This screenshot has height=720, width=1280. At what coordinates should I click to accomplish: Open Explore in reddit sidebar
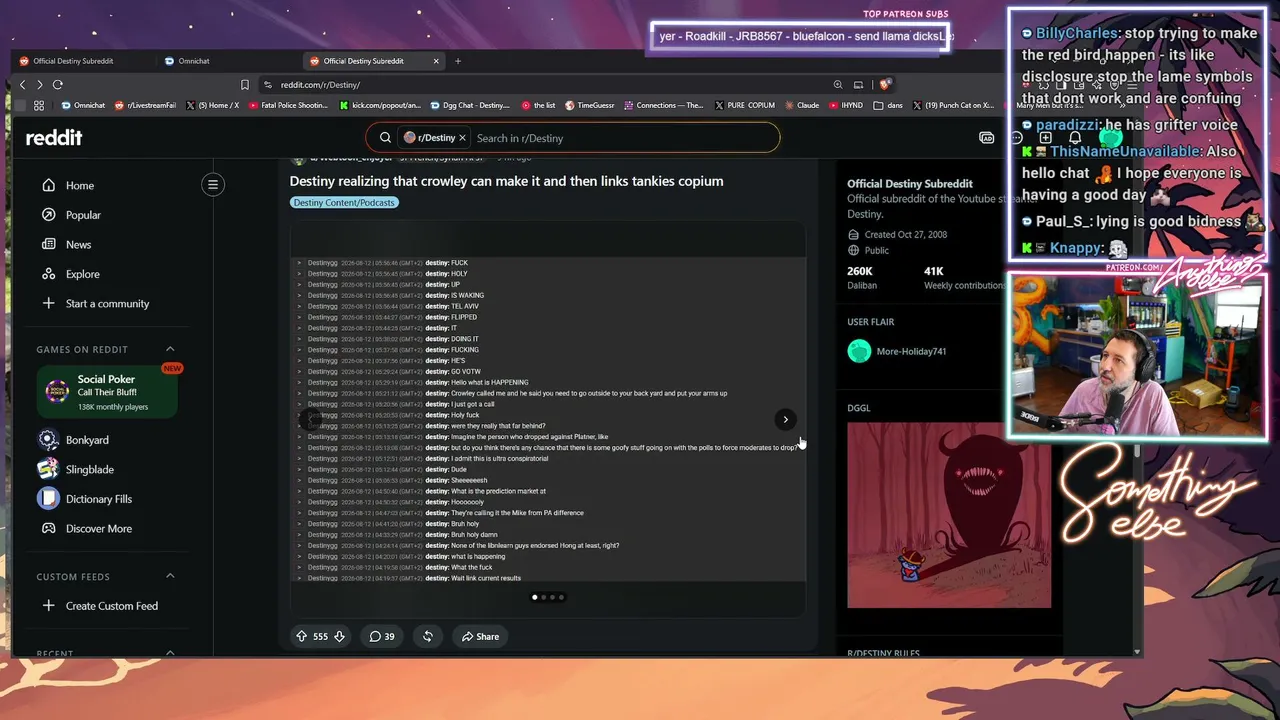[82, 274]
